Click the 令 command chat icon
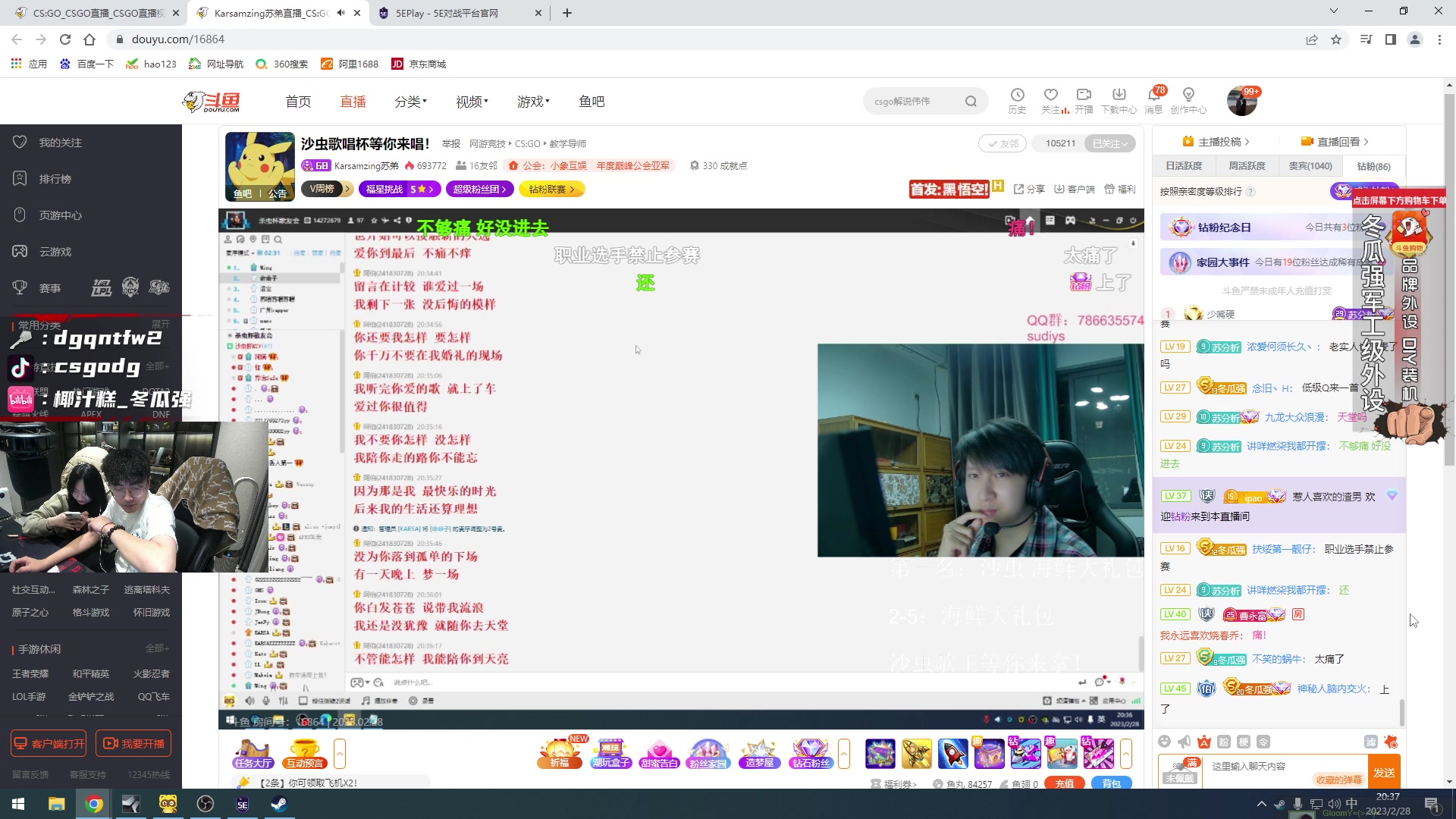The image size is (1456, 819). pyautogui.click(x=1263, y=742)
